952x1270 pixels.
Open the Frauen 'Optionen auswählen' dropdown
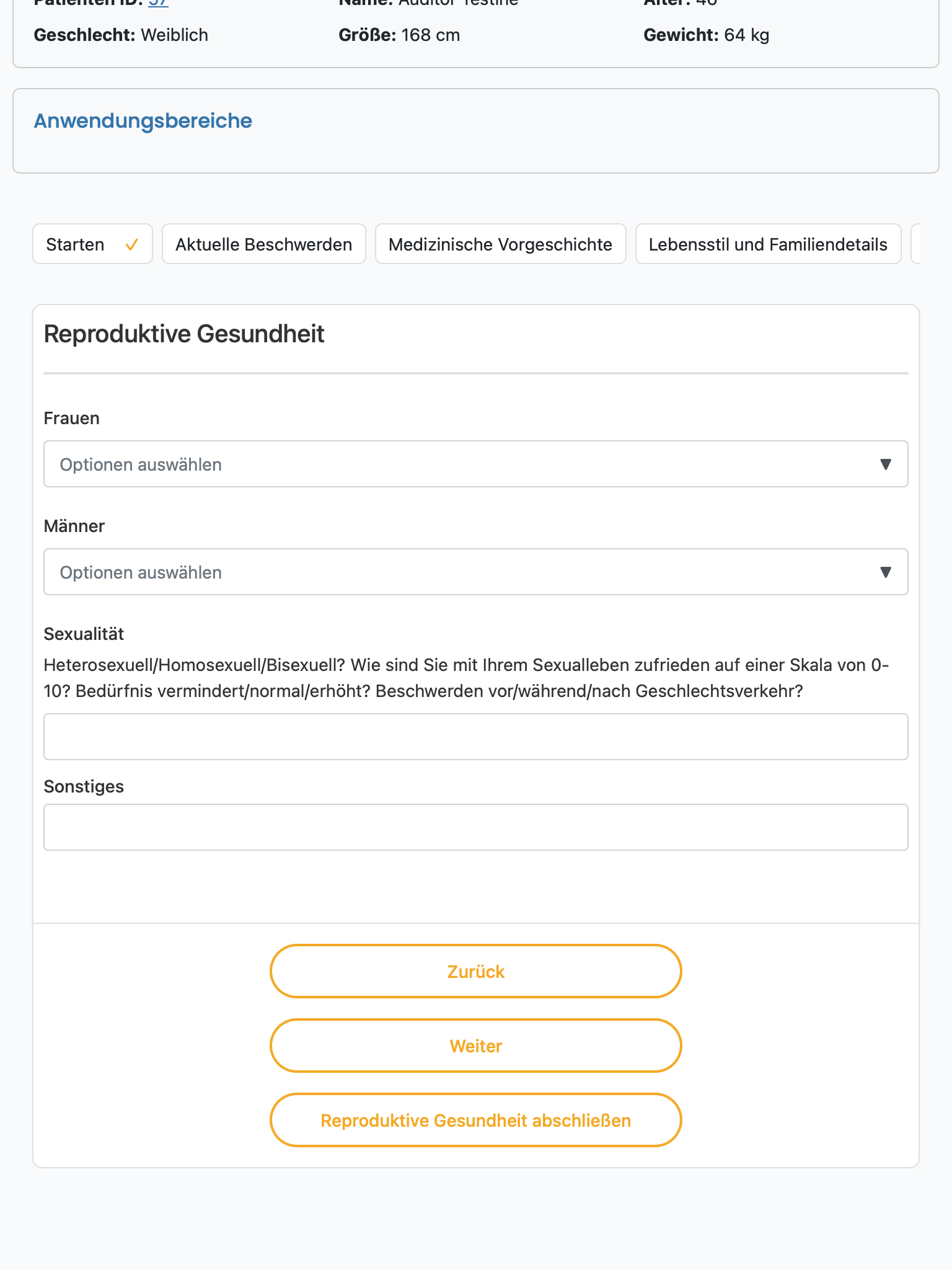point(476,464)
